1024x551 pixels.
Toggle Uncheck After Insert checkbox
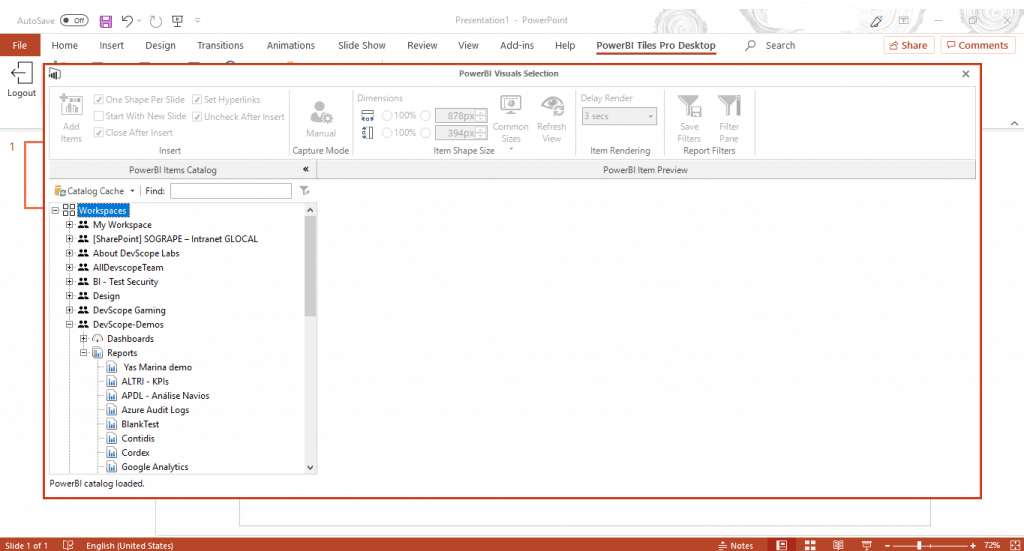[197, 116]
